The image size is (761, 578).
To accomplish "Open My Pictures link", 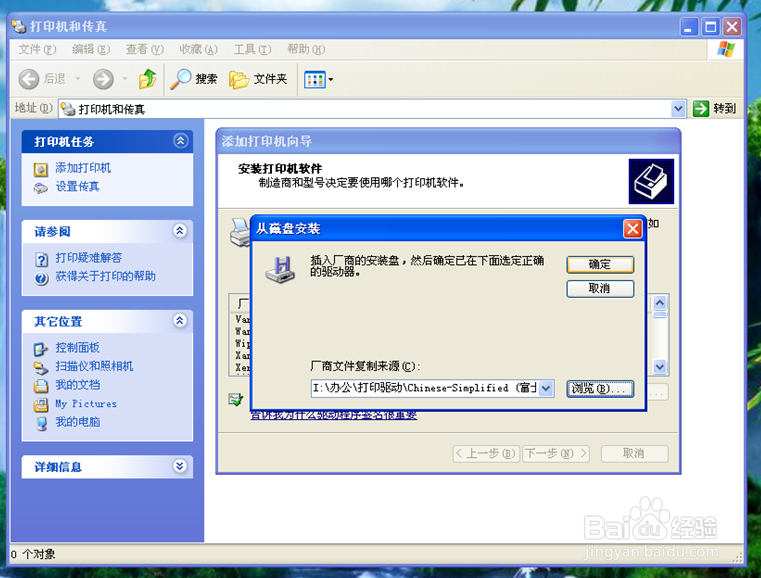I will click(86, 404).
